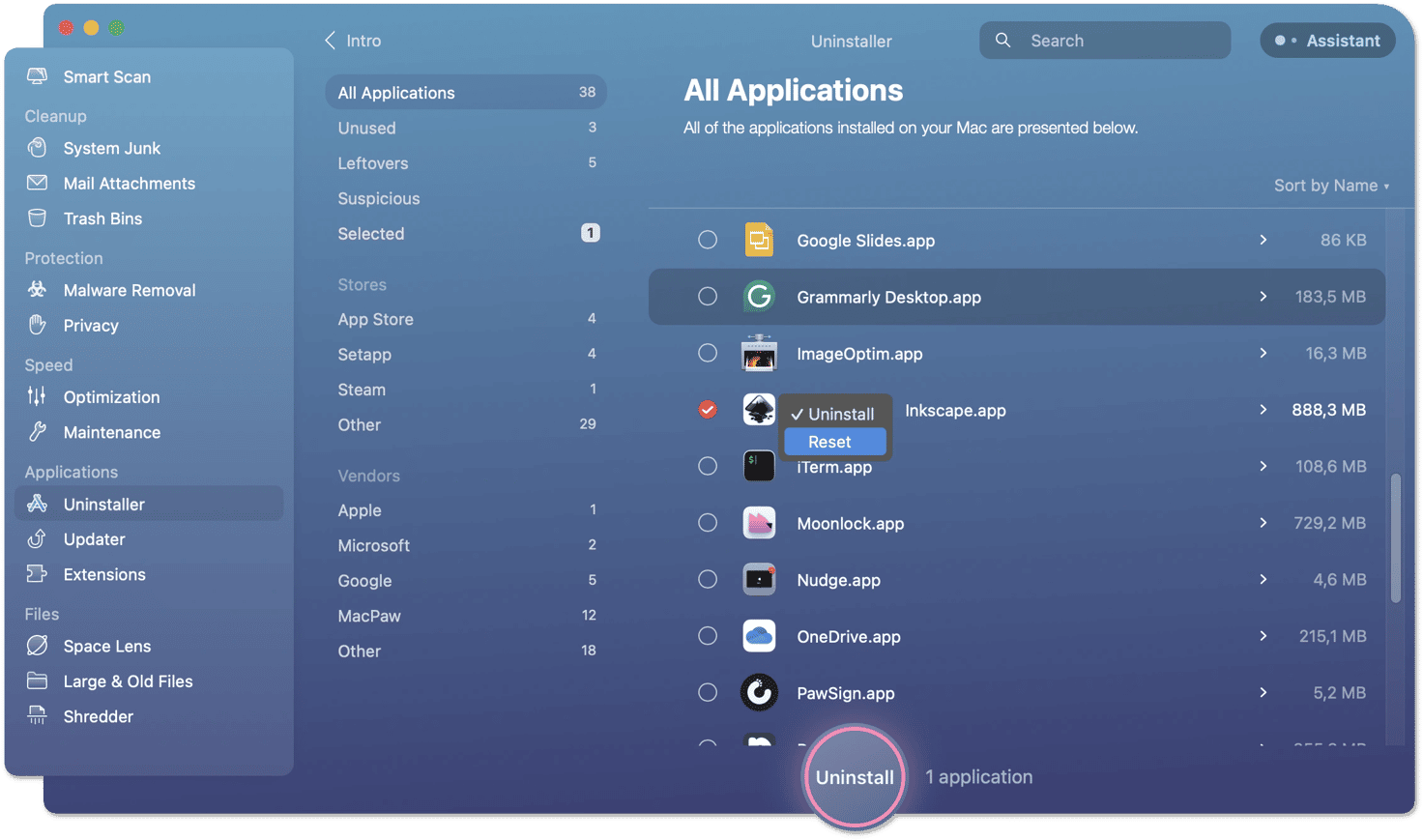
Task: Select the Suspicious category
Action: [x=466, y=198]
